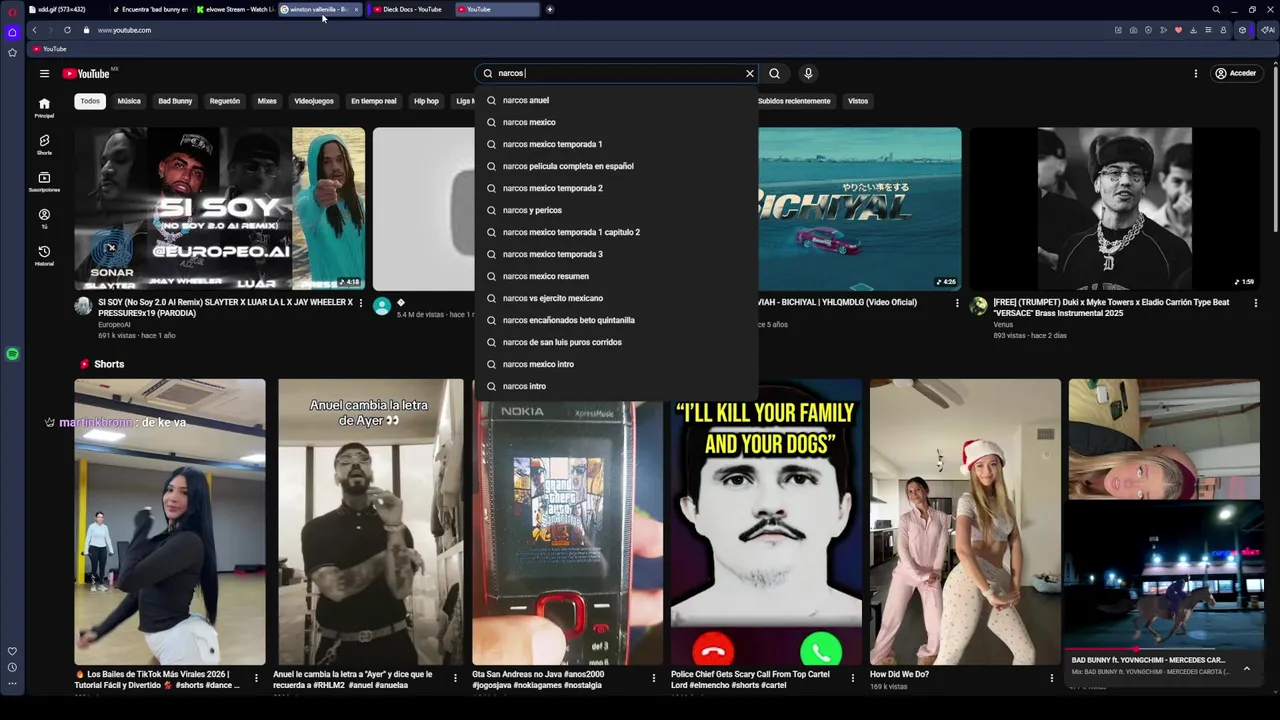This screenshot has width=1280, height=720.
Task: Open options for 'Los Bailes de TikTok' short
Action: 256,678
